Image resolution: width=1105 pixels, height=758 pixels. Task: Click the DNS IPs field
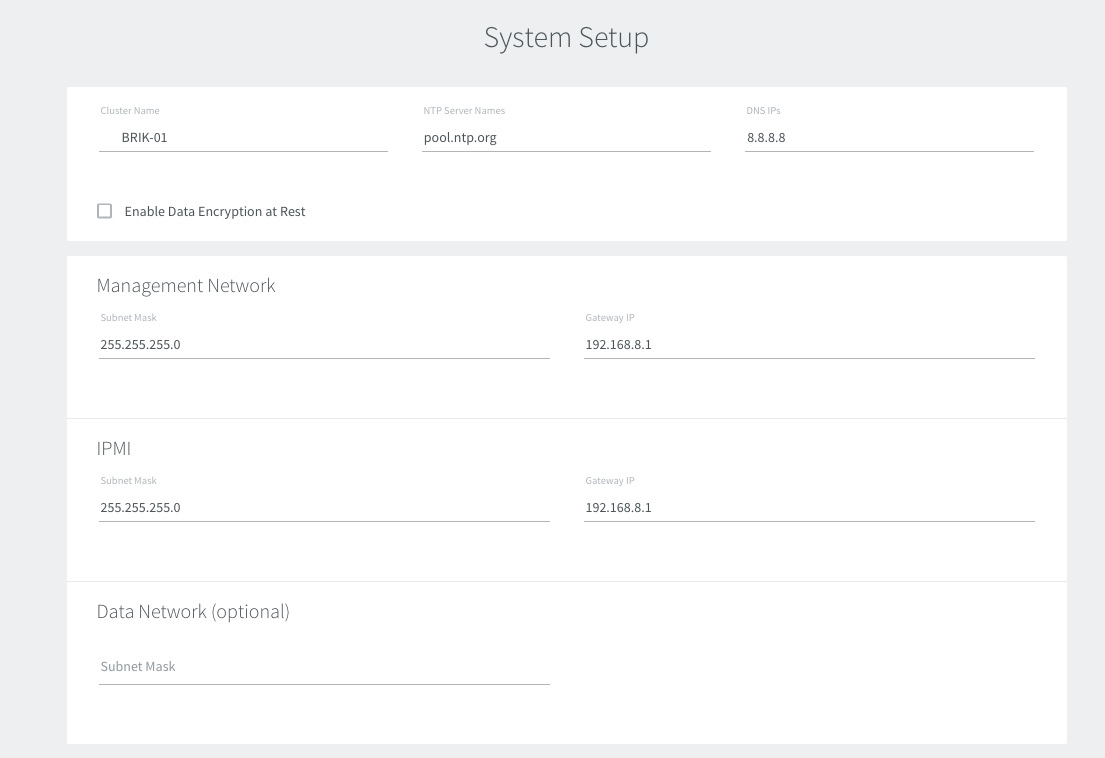point(889,137)
